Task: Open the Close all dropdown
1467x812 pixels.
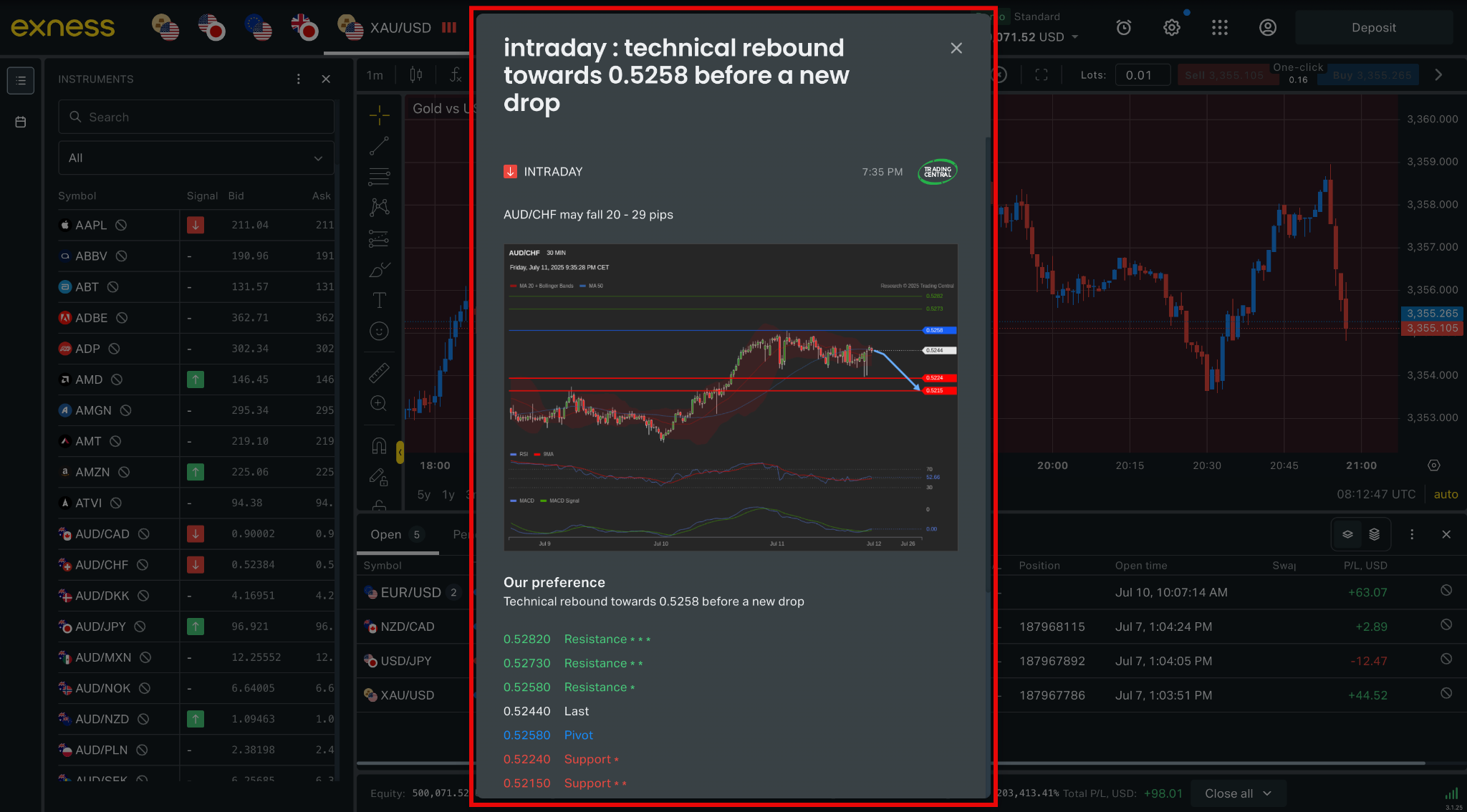Action: coord(1238,793)
